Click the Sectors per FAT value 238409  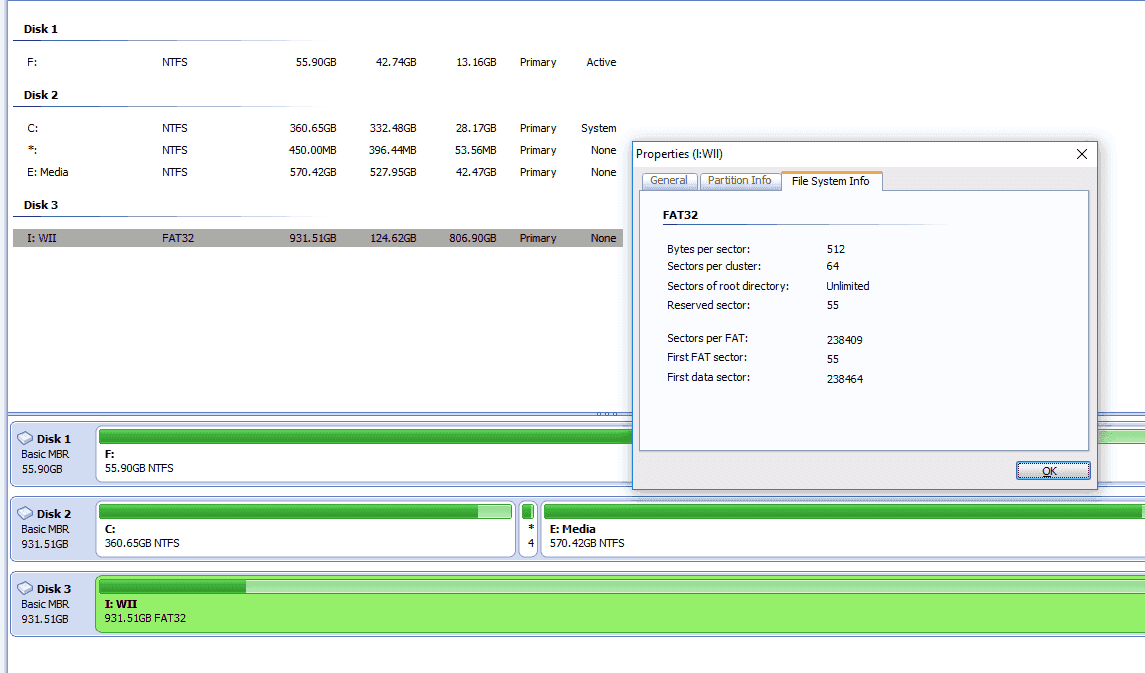(844, 340)
